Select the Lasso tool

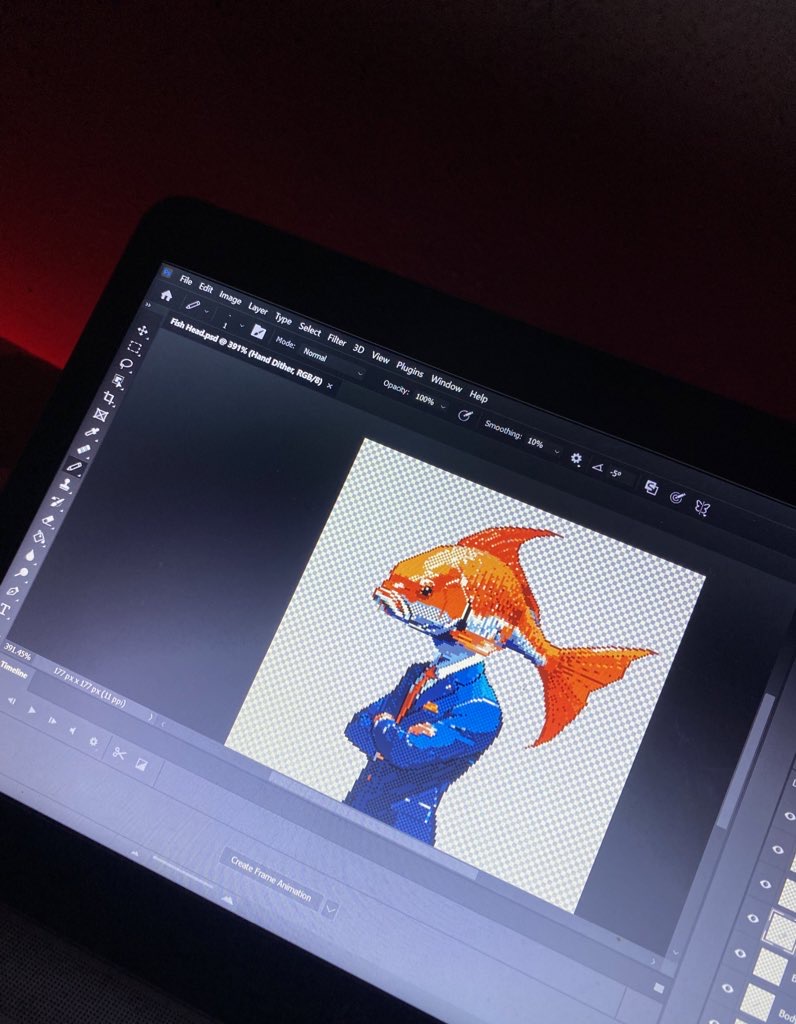click(x=126, y=364)
